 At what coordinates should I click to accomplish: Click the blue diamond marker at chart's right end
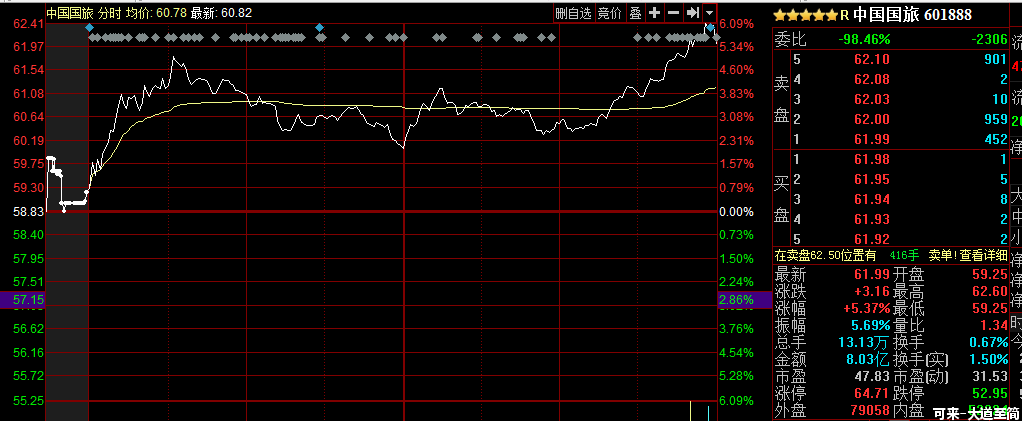(x=710, y=27)
